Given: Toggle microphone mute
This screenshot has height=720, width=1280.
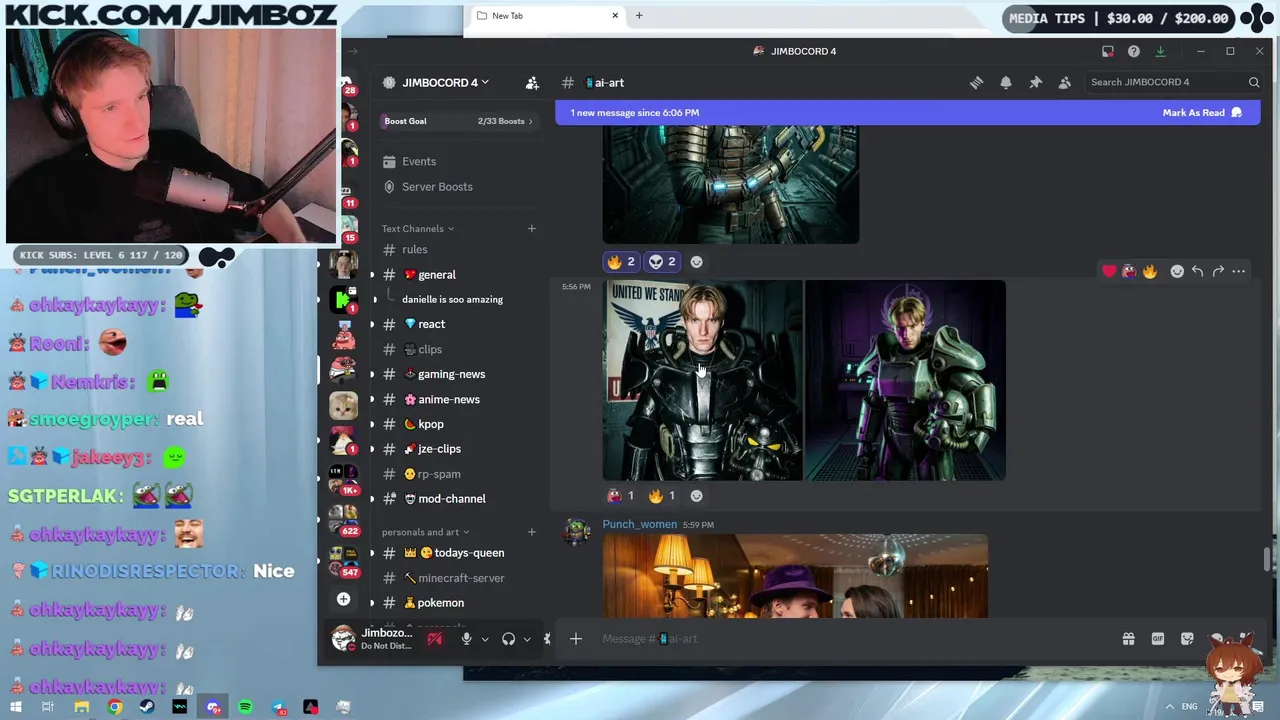Looking at the screenshot, I should coord(466,639).
